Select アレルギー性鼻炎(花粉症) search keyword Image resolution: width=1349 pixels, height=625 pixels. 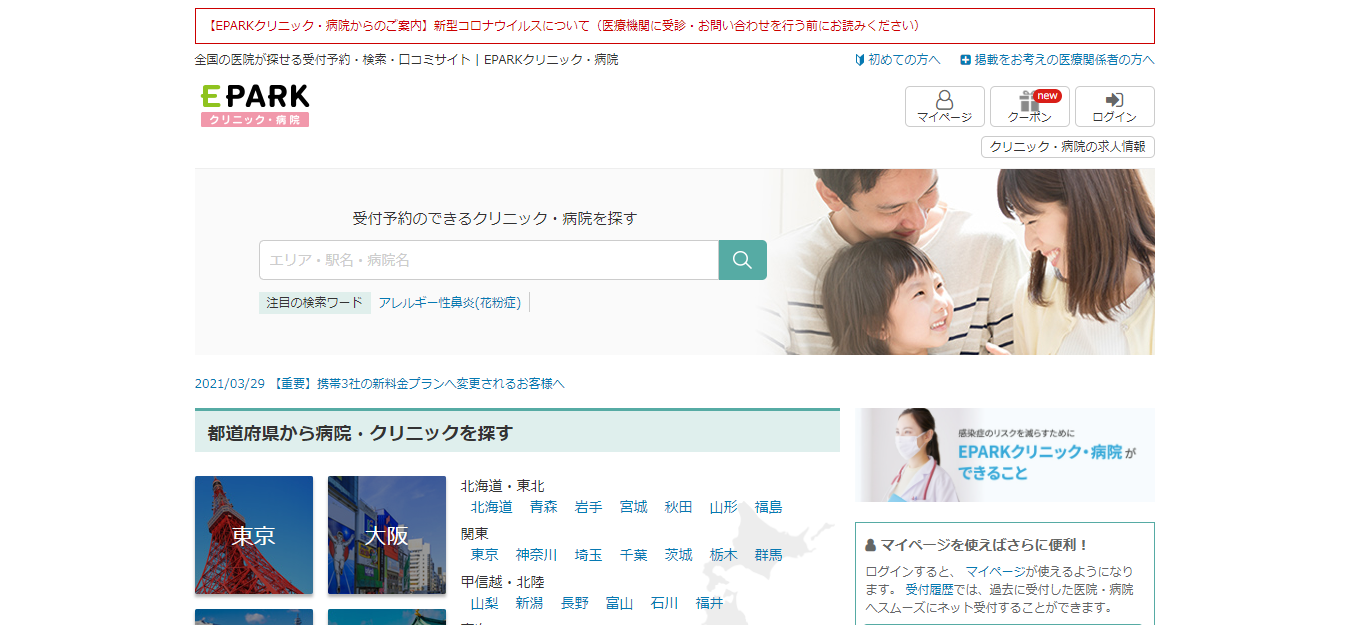click(449, 303)
